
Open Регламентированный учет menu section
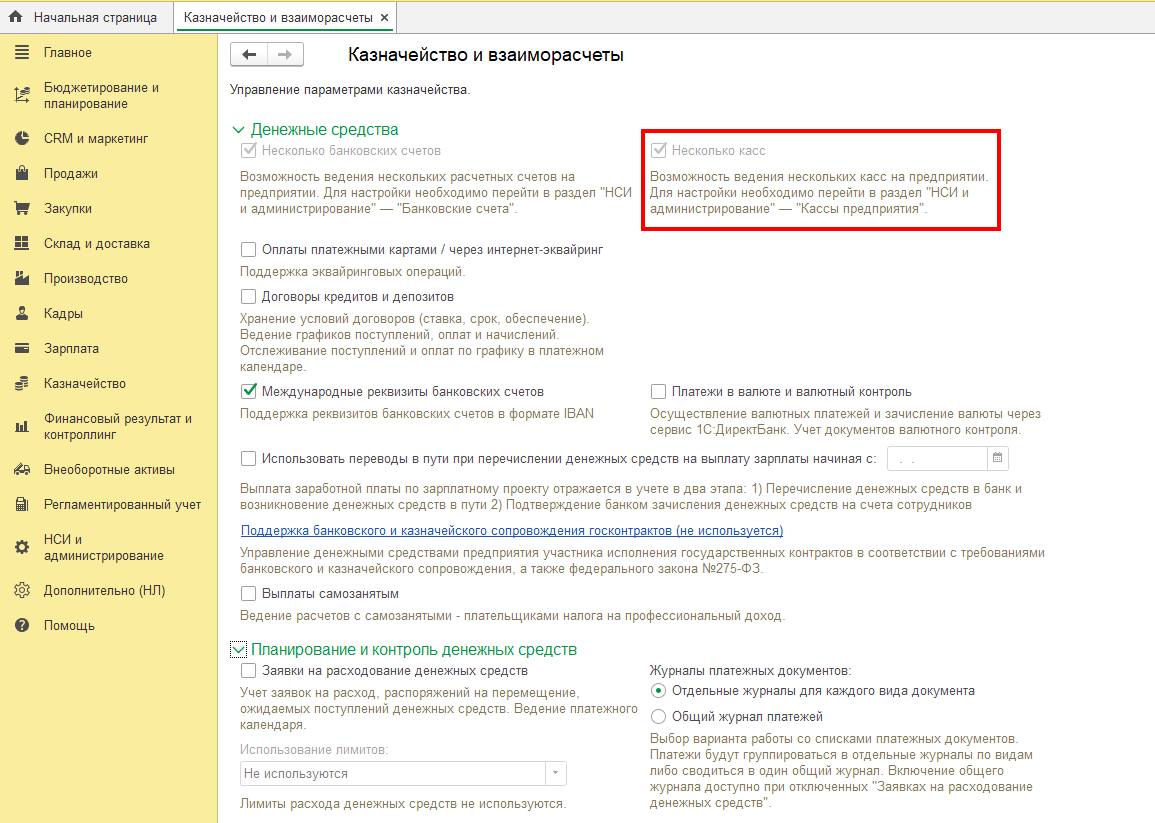(122, 505)
